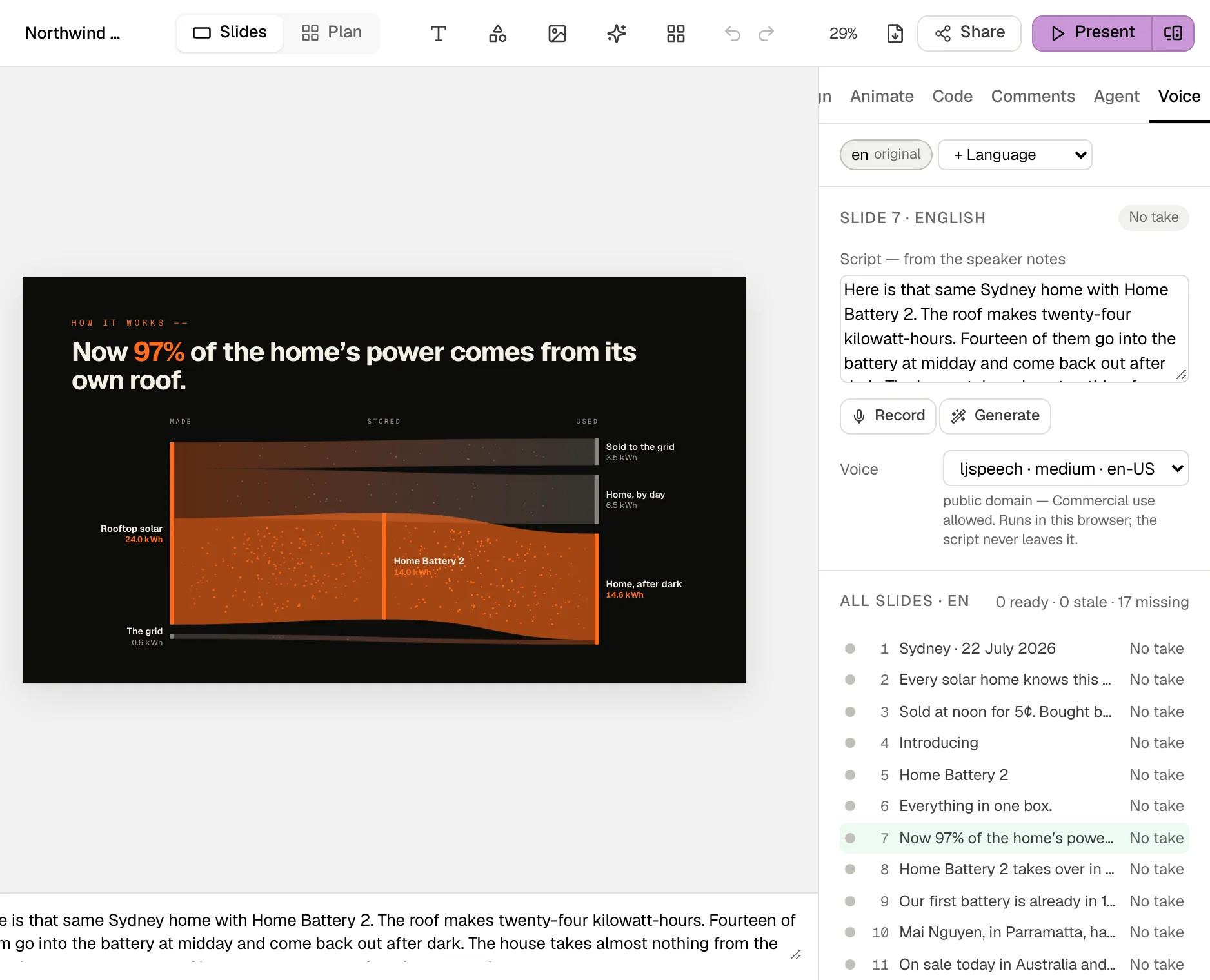1210x980 pixels.
Task: Select slide 1 Sydney · 22 July 2026
Action: [x=1014, y=649]
